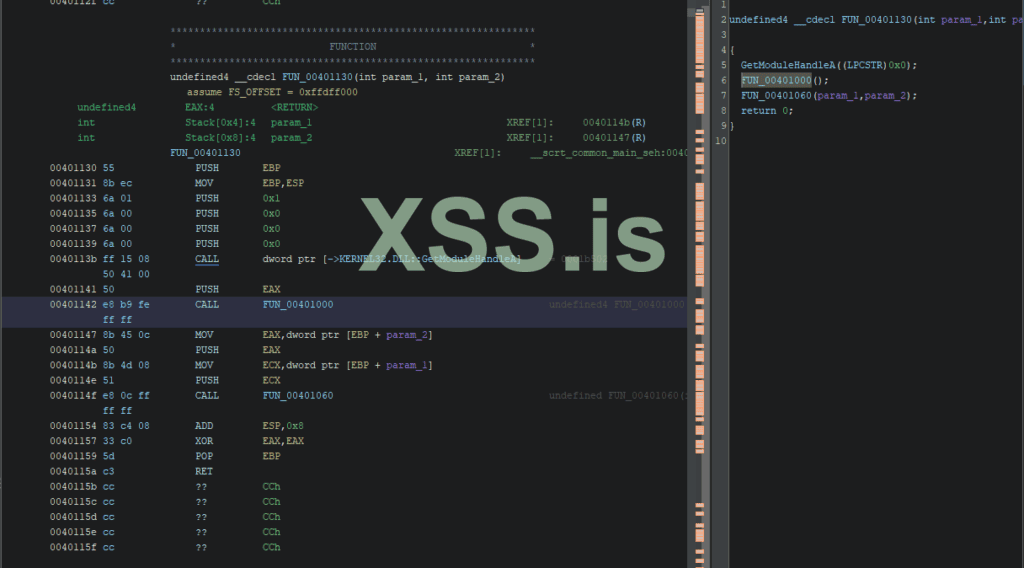Select the PUSH 0x0 instruction at 00401139

pos(237,244)
